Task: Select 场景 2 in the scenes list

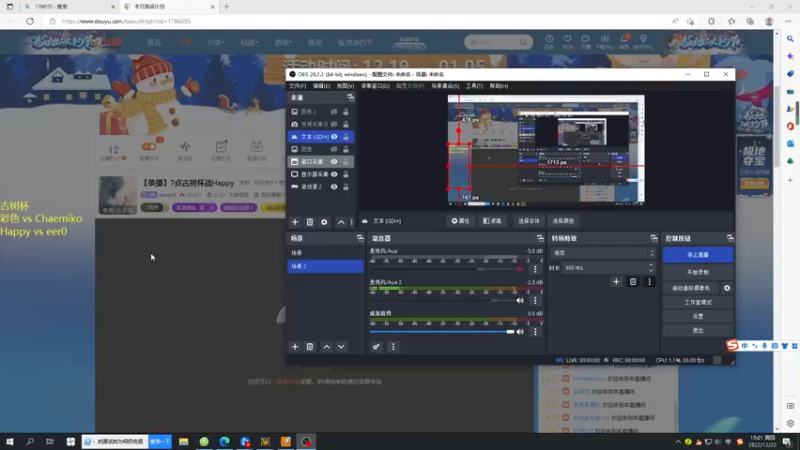Action: tap(326, 266)
